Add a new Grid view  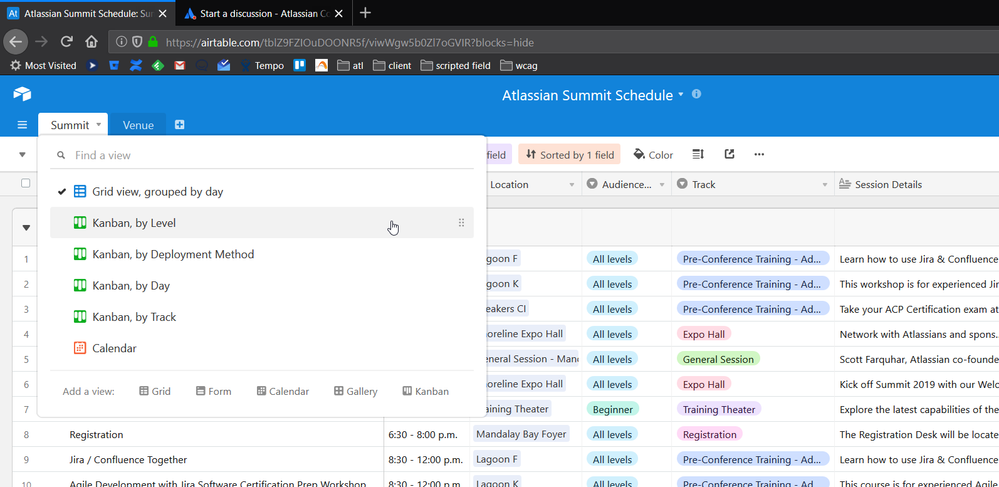click(155, 391)
